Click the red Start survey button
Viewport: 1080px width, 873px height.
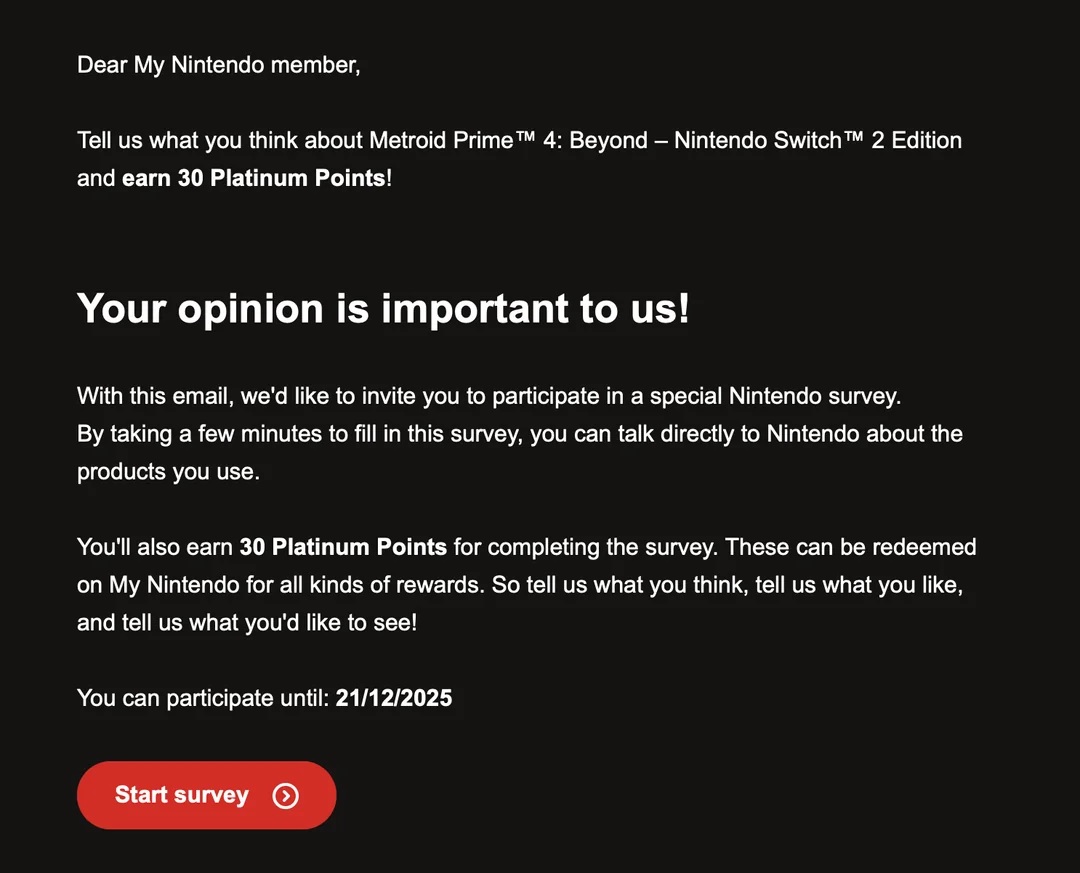(x=207, y=794)
